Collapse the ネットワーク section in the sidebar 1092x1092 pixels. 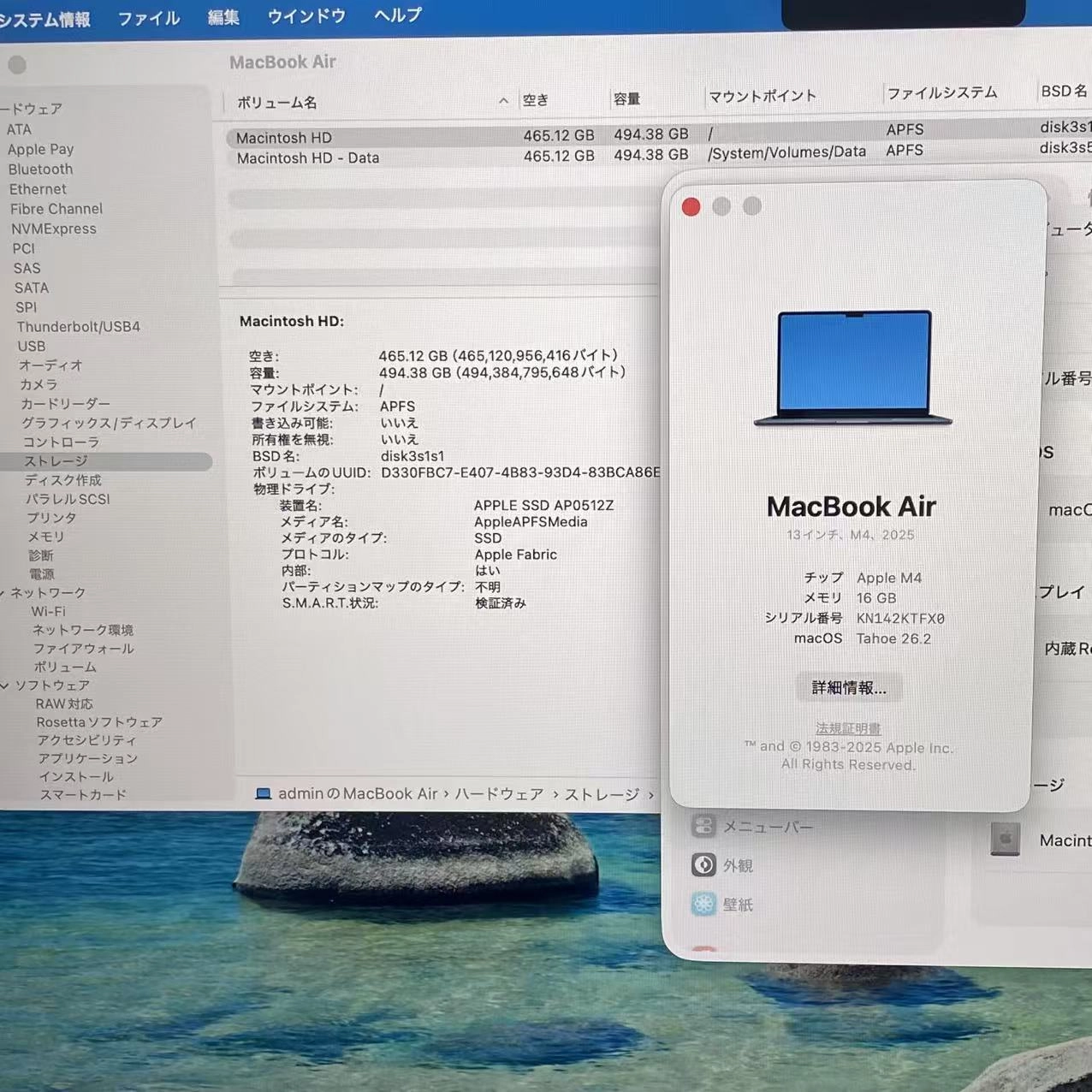7,592
